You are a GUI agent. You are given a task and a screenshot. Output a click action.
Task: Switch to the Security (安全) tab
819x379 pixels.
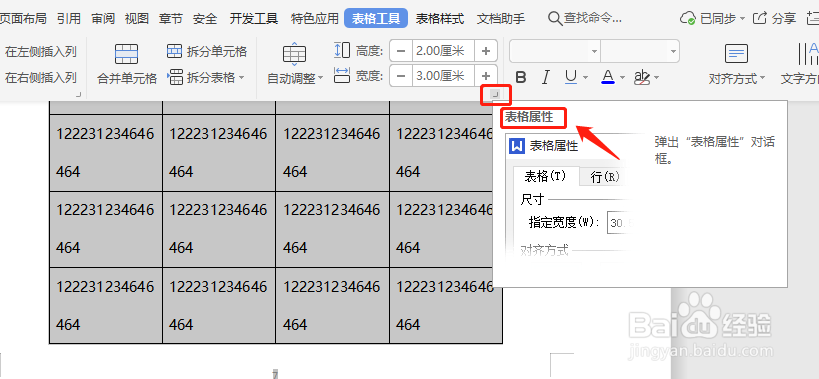(205, 19)
